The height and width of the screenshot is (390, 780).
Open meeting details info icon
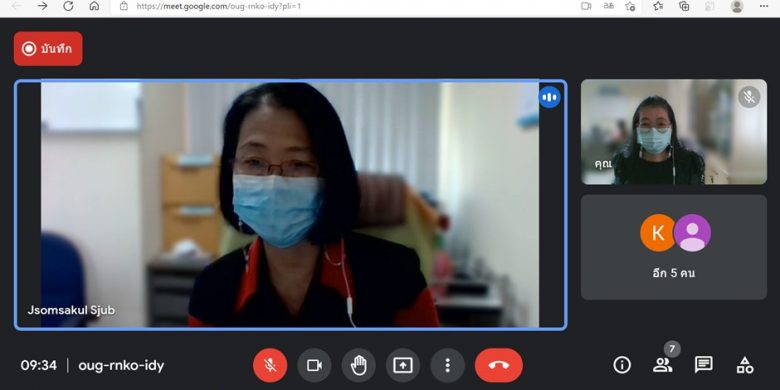pos(622,365)
